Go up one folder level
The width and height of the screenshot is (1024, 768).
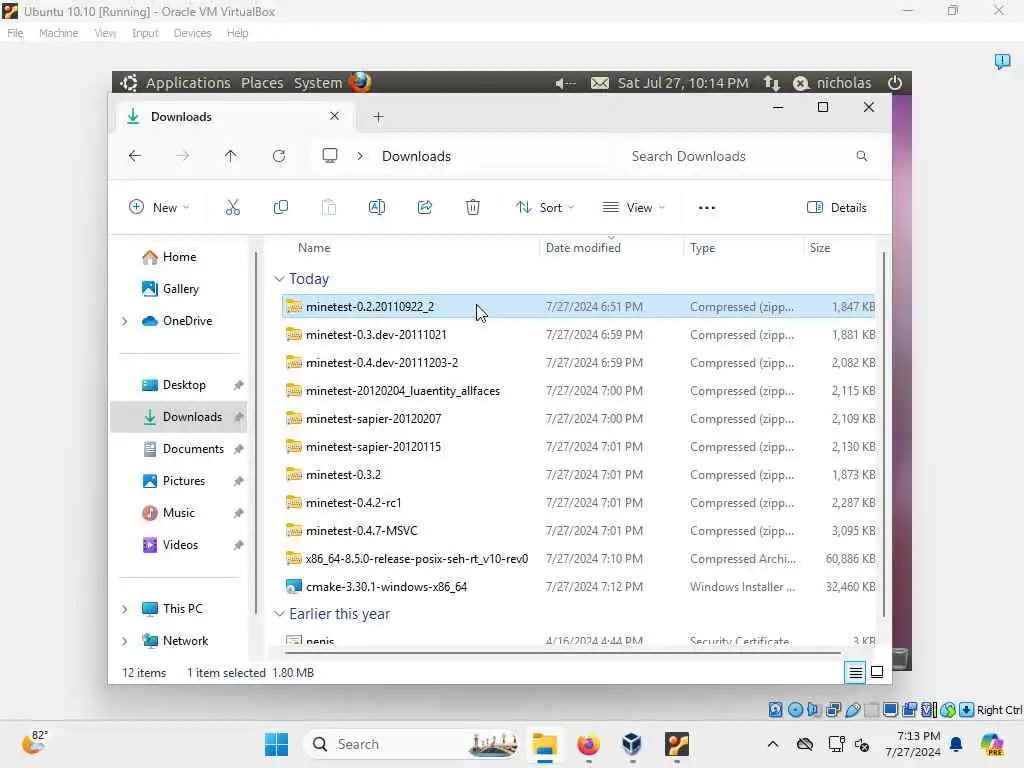pyautogui.click(x=231, y=156)
